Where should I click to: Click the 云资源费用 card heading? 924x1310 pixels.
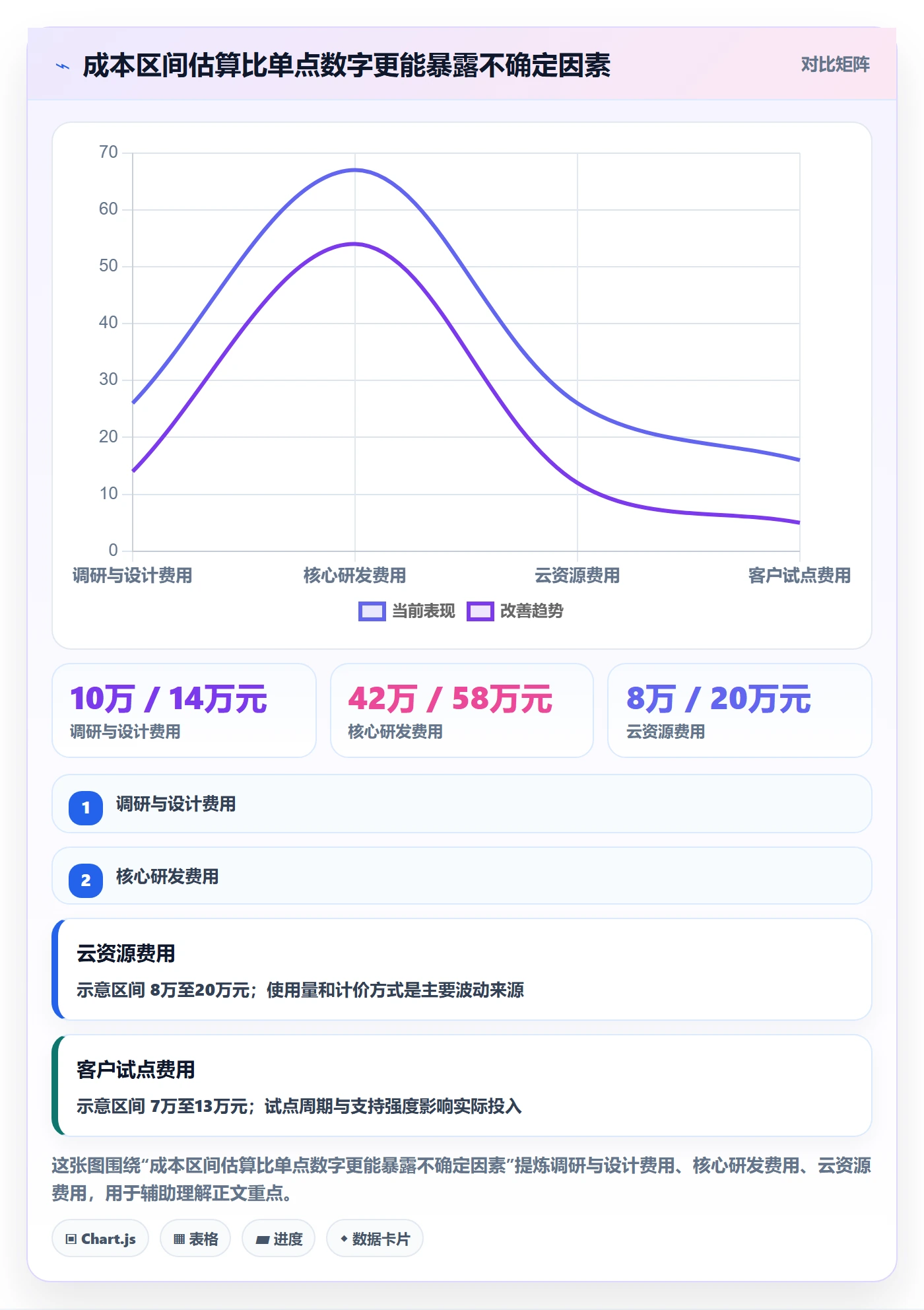click(x=125, y=953)
